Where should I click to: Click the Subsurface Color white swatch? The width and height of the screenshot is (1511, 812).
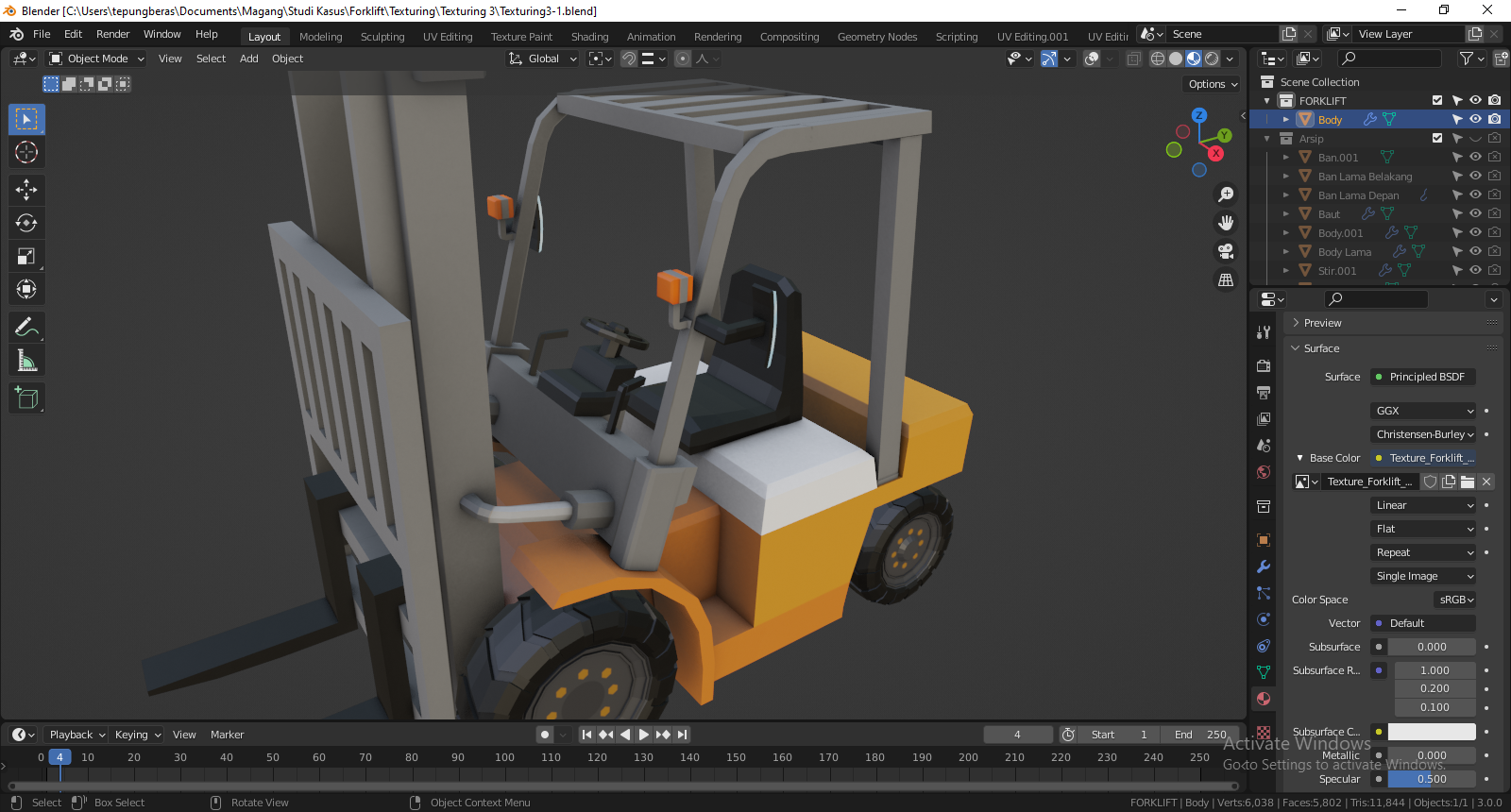[x=1432, y=732]
